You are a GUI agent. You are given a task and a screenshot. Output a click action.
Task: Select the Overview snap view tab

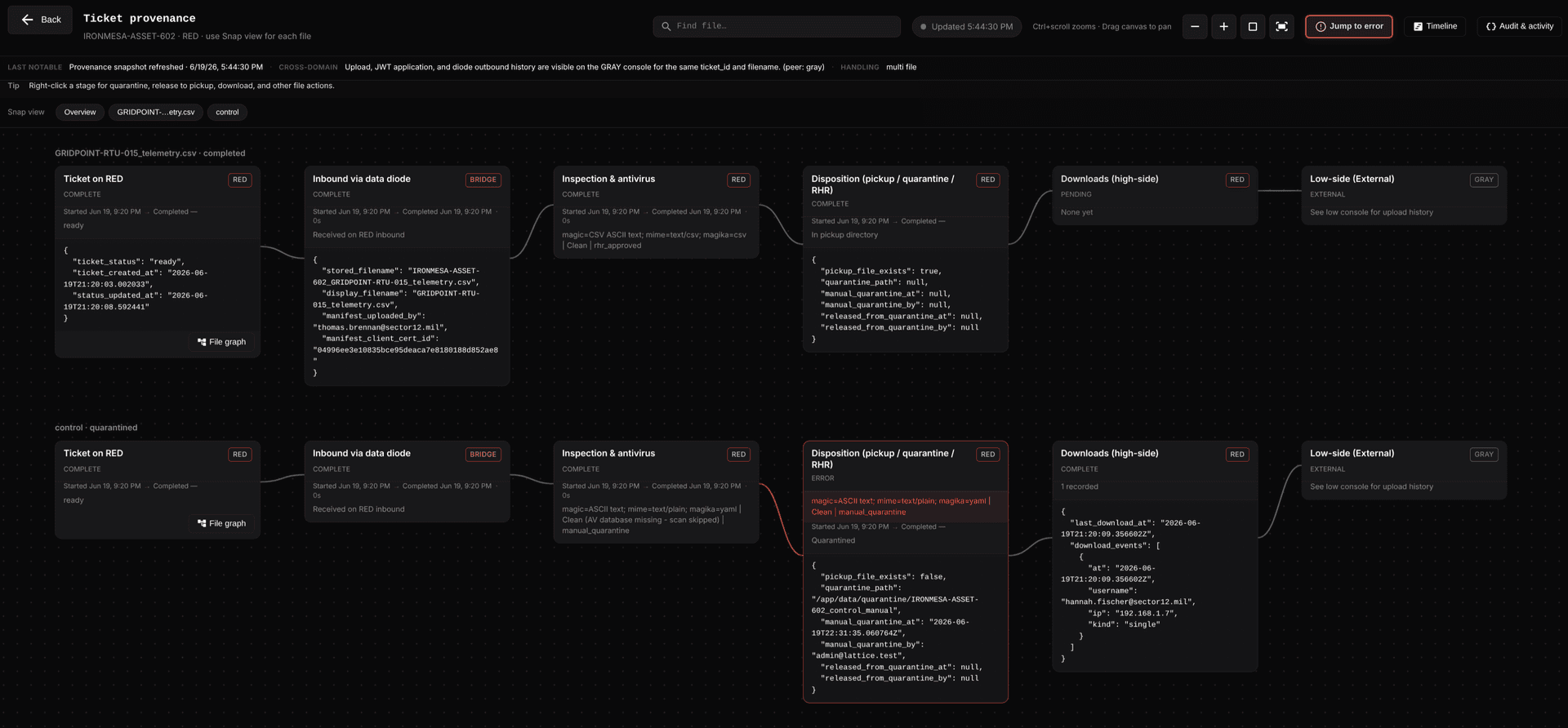(80, 113)
